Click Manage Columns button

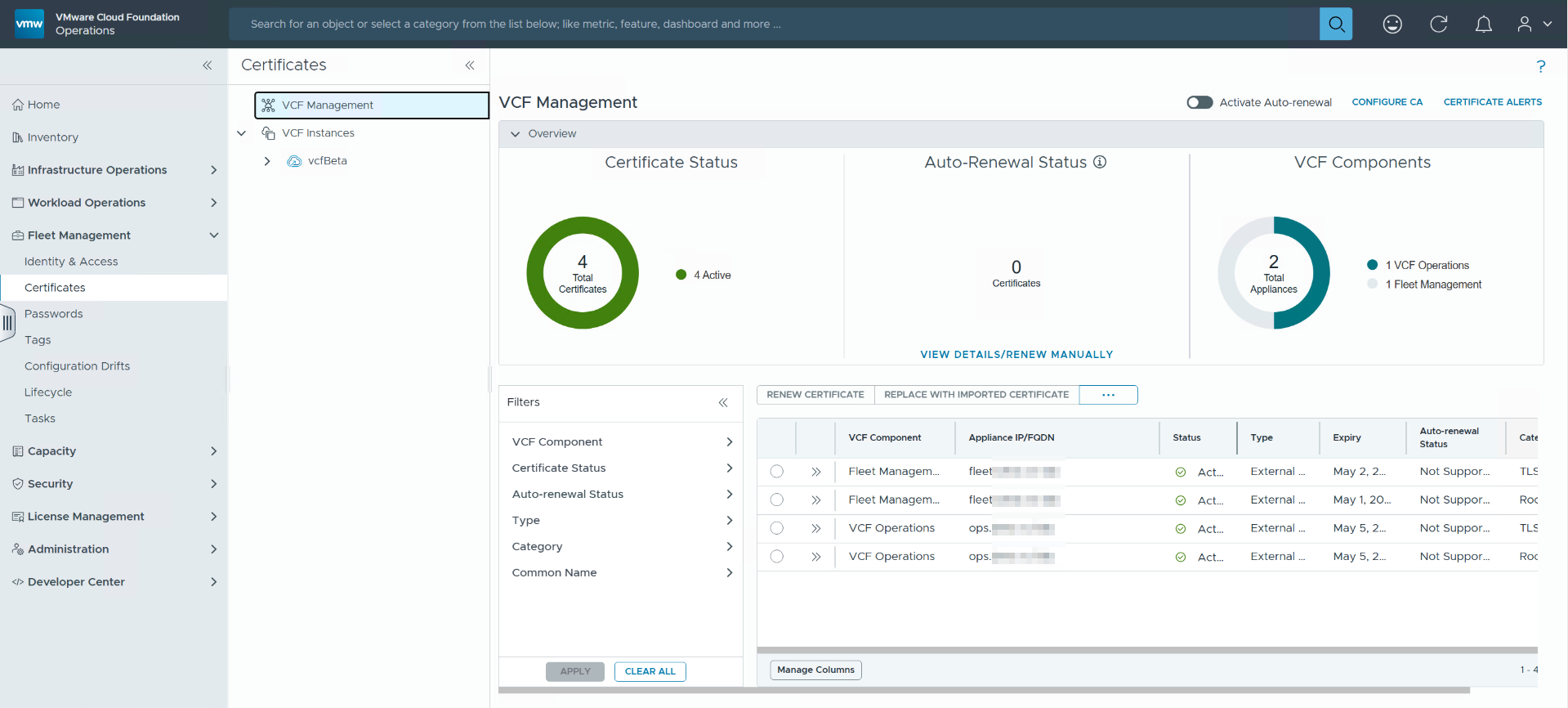[x=815, y=670]
